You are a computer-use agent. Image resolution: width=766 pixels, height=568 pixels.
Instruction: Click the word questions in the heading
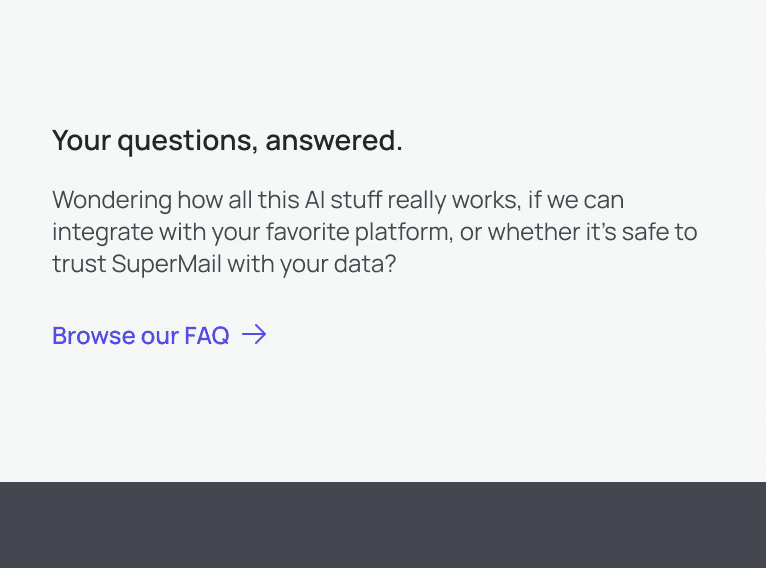coord(188,142)
